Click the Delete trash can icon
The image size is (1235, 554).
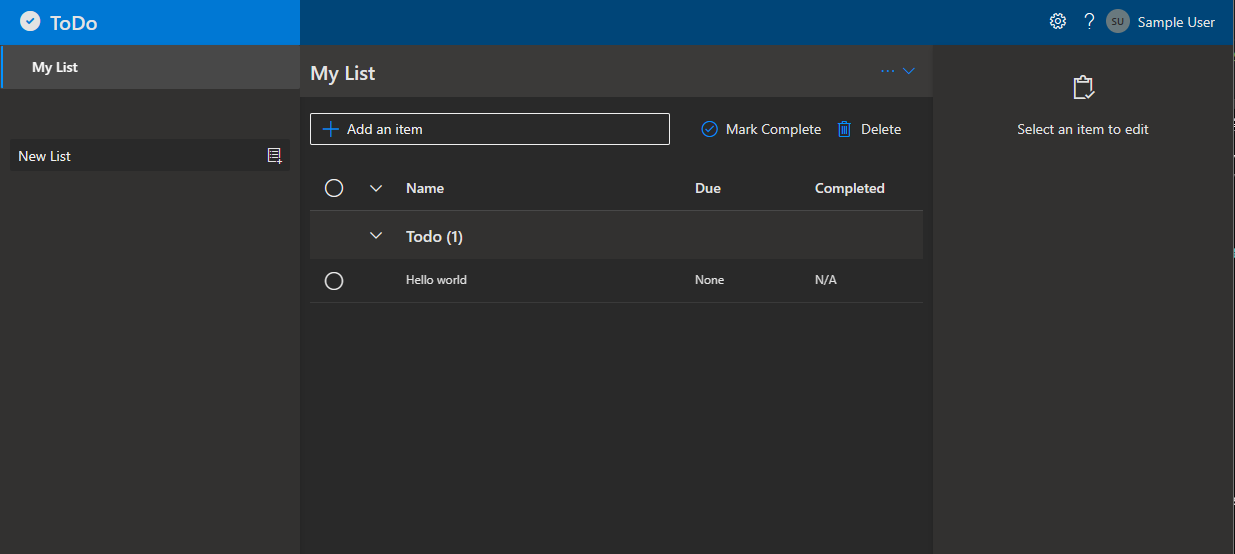tap(844, 129)
